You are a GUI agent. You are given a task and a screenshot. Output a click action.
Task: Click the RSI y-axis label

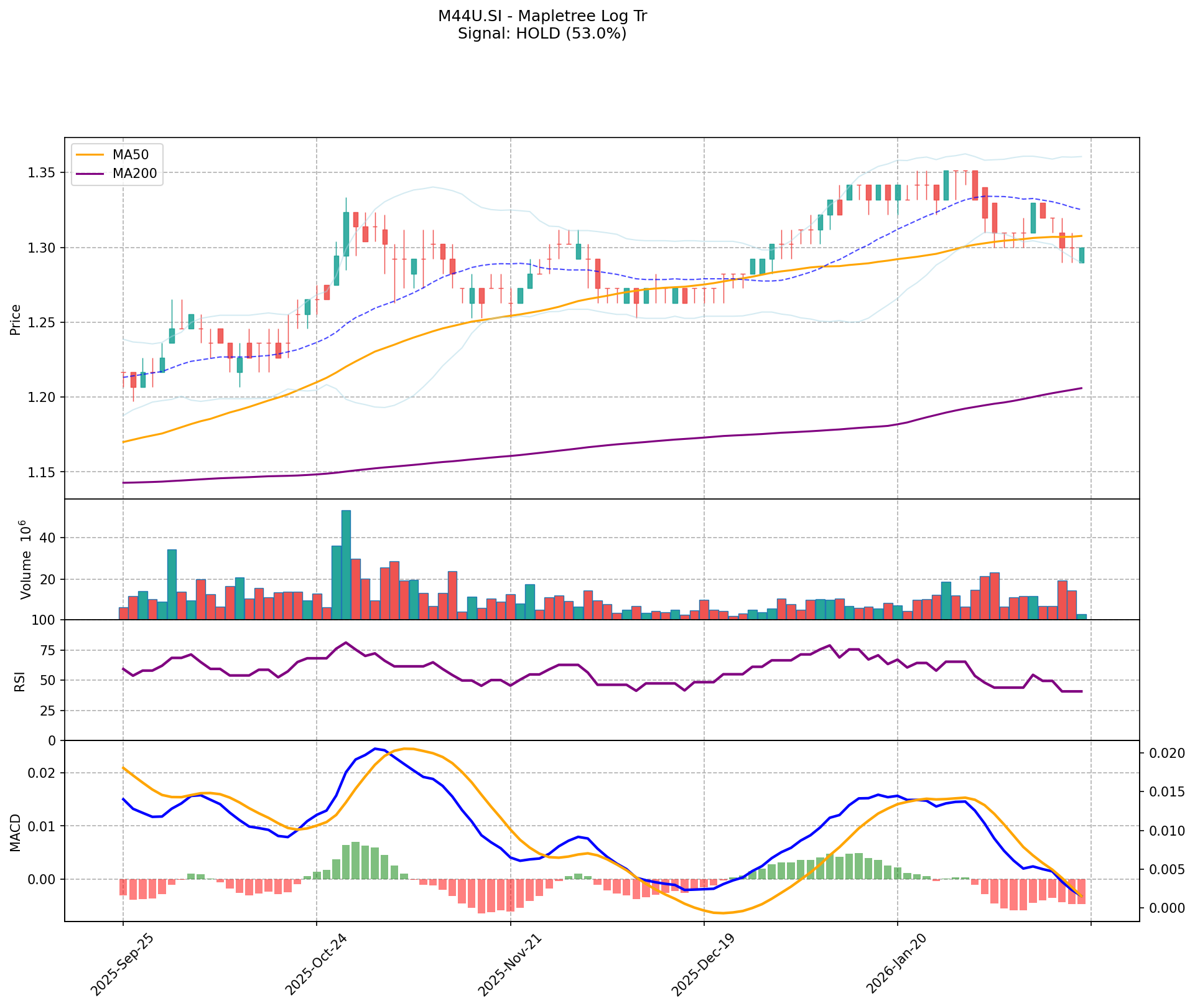(20, 681)
